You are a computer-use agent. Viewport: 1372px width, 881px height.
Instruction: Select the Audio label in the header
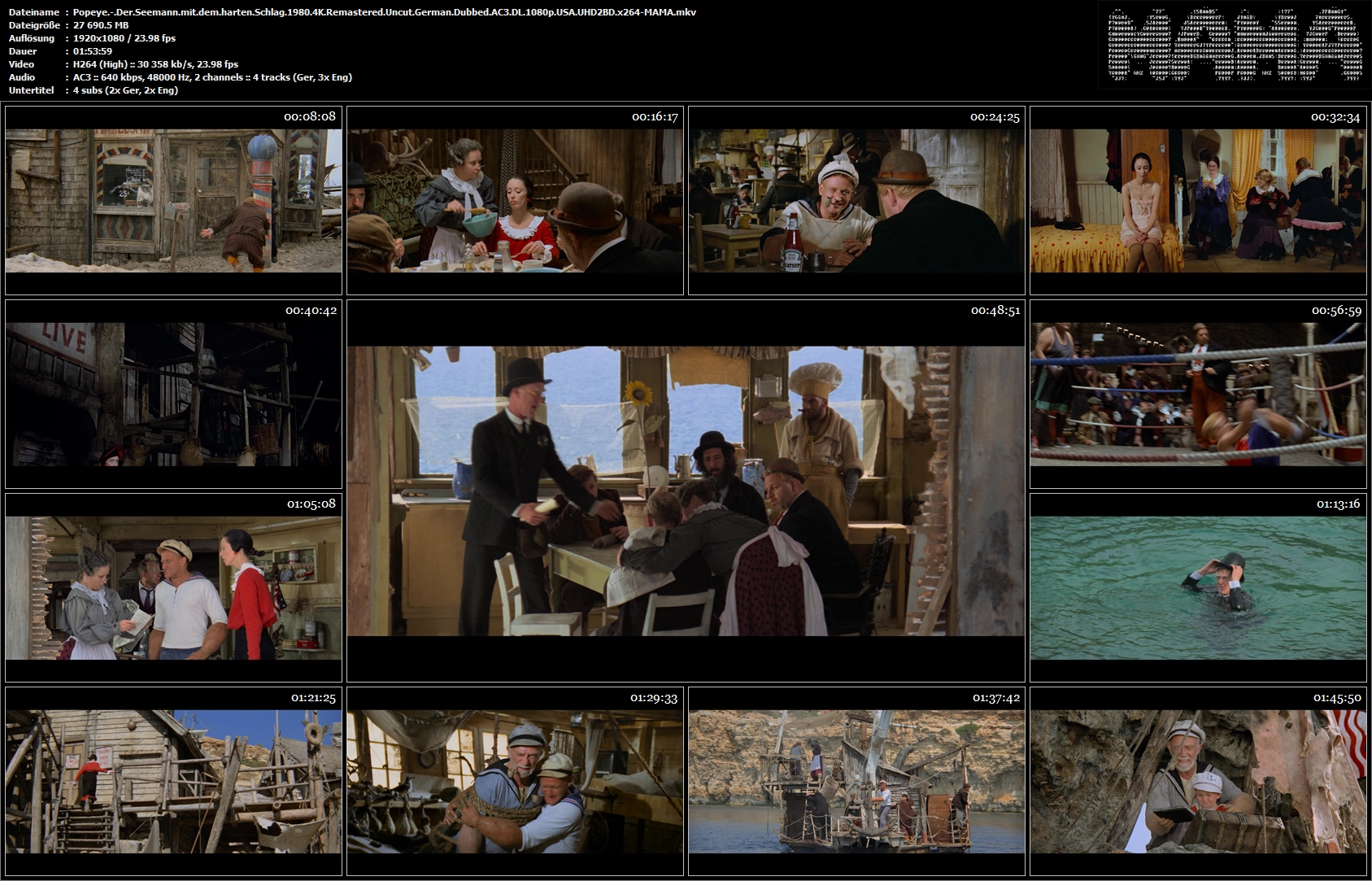click(22, 77)
